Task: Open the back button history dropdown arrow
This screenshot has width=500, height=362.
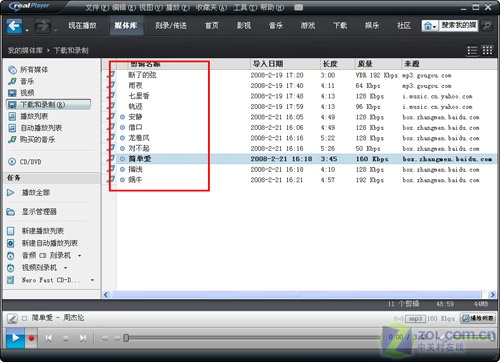Action: [27, 31]
